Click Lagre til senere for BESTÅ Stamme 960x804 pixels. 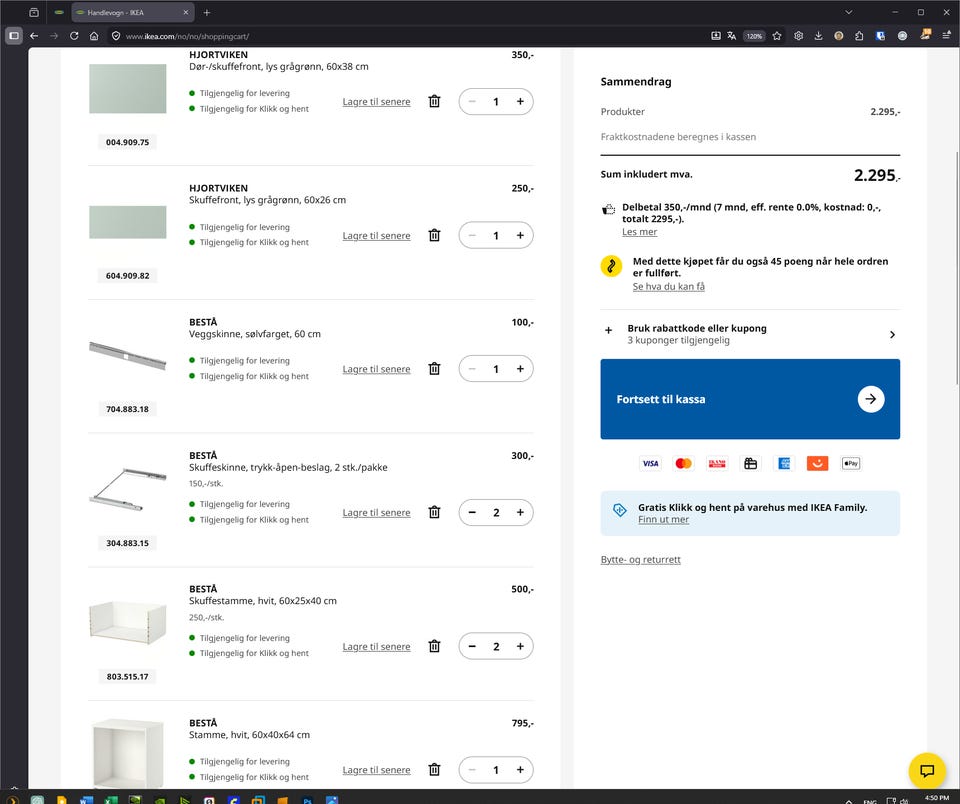click(x=377, y=770)
